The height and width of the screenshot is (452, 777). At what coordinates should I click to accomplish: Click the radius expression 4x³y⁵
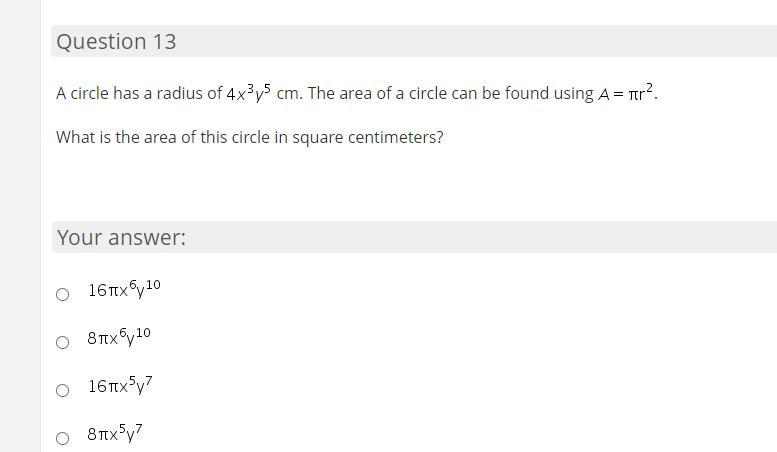pyautogui.click(x=249, y=94)
